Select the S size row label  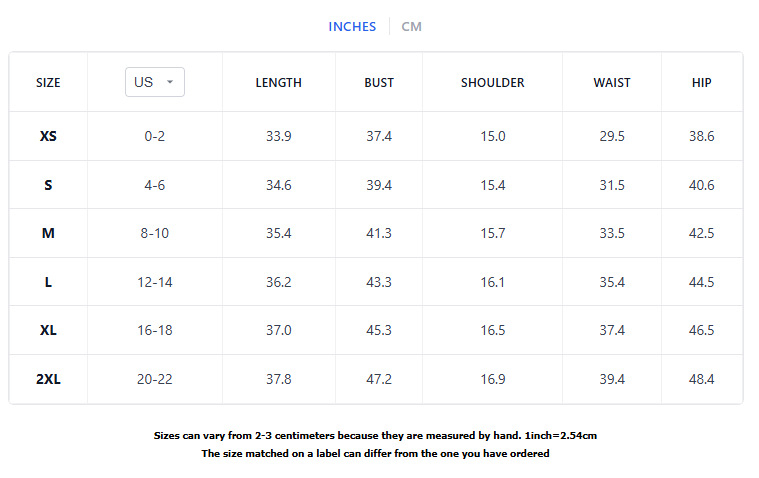[x=48, y=185]
